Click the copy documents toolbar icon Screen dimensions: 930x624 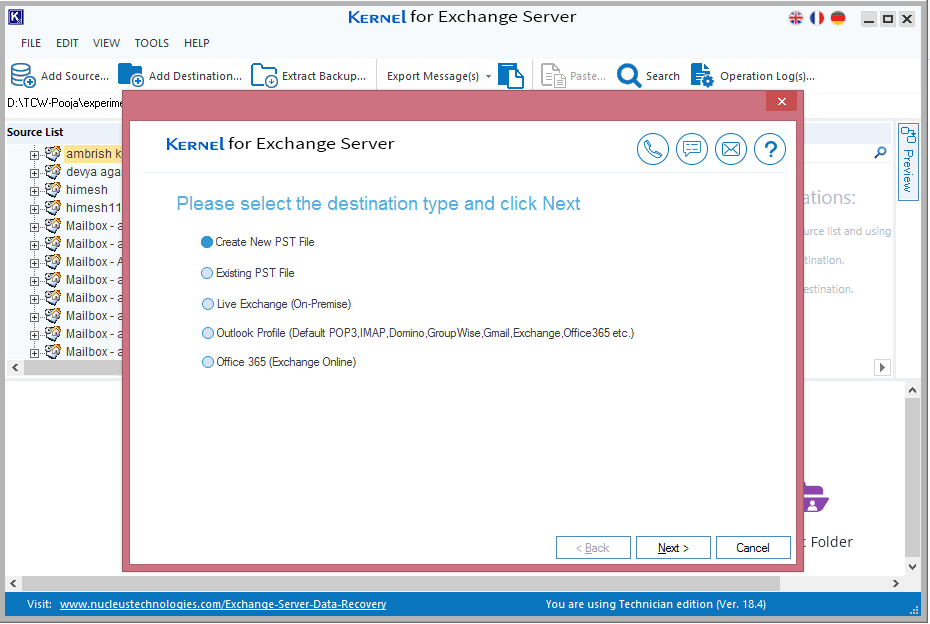tap(511, 75)
